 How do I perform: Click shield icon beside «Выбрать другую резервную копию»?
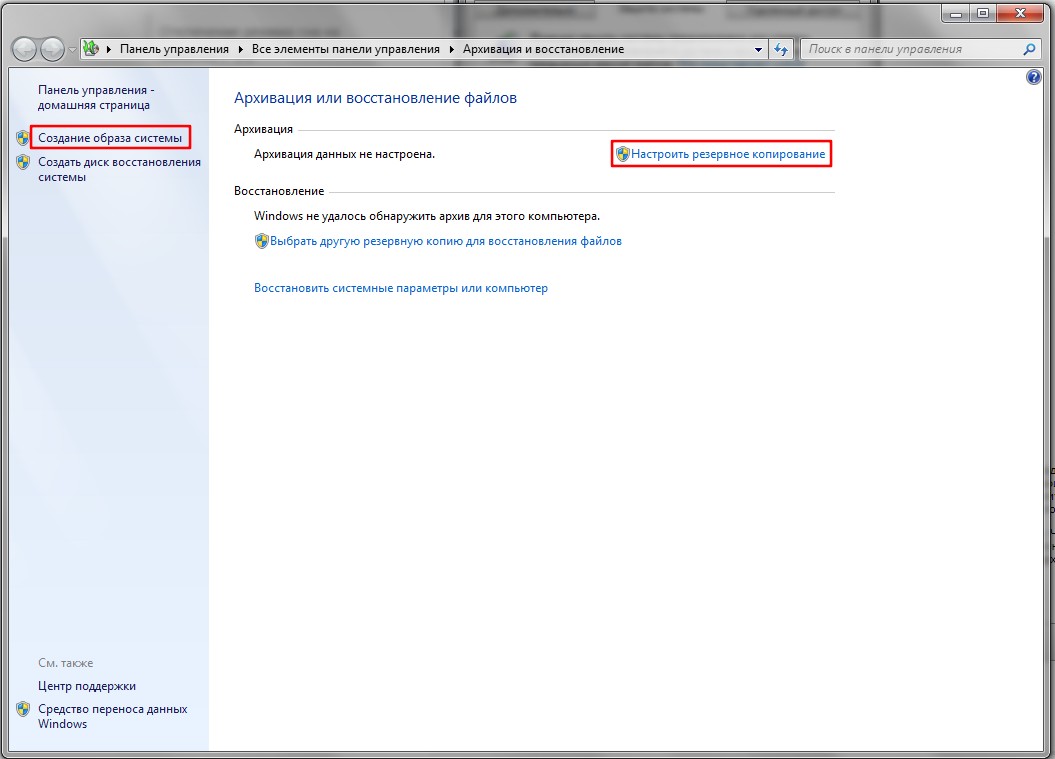coord(262,241)
